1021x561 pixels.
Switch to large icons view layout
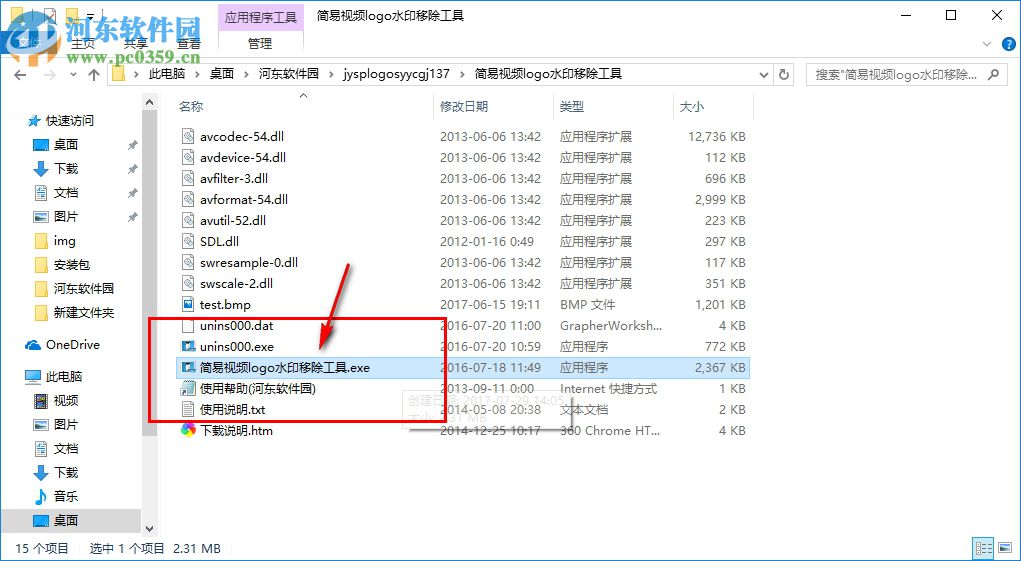point(1003,548)
